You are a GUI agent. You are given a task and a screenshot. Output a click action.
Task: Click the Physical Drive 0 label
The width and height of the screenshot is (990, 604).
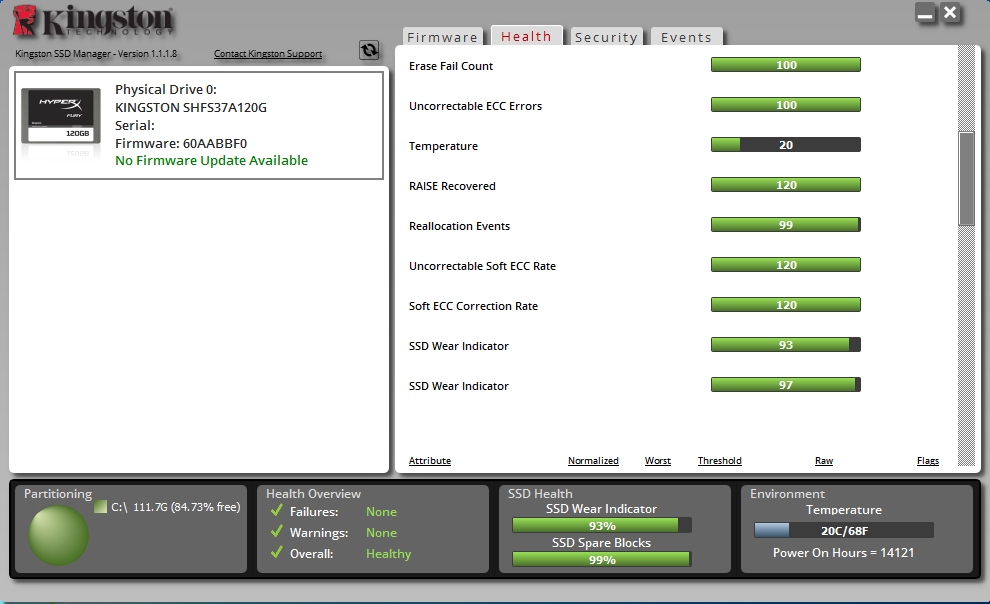coord(165,90)
